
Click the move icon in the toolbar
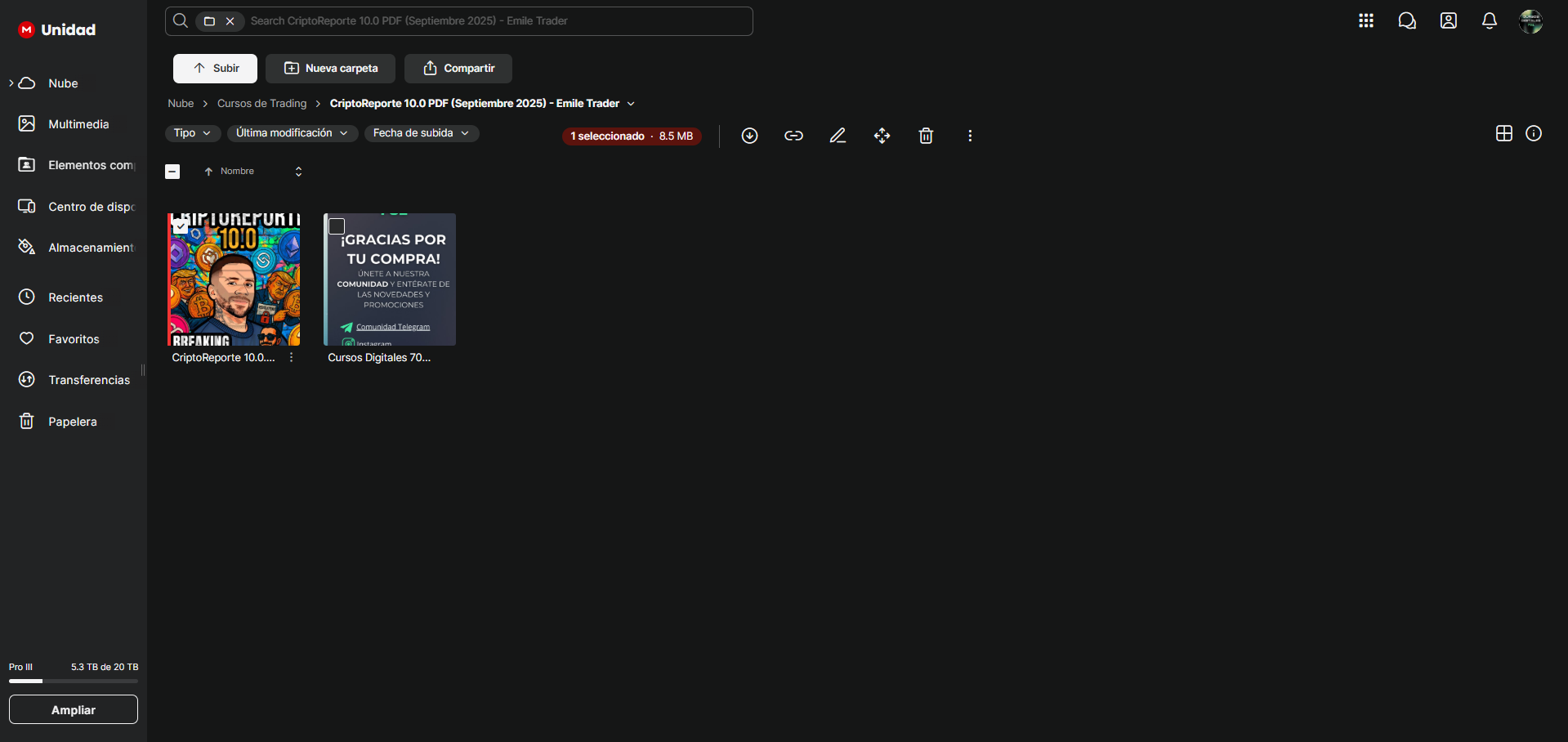point(882,136)
